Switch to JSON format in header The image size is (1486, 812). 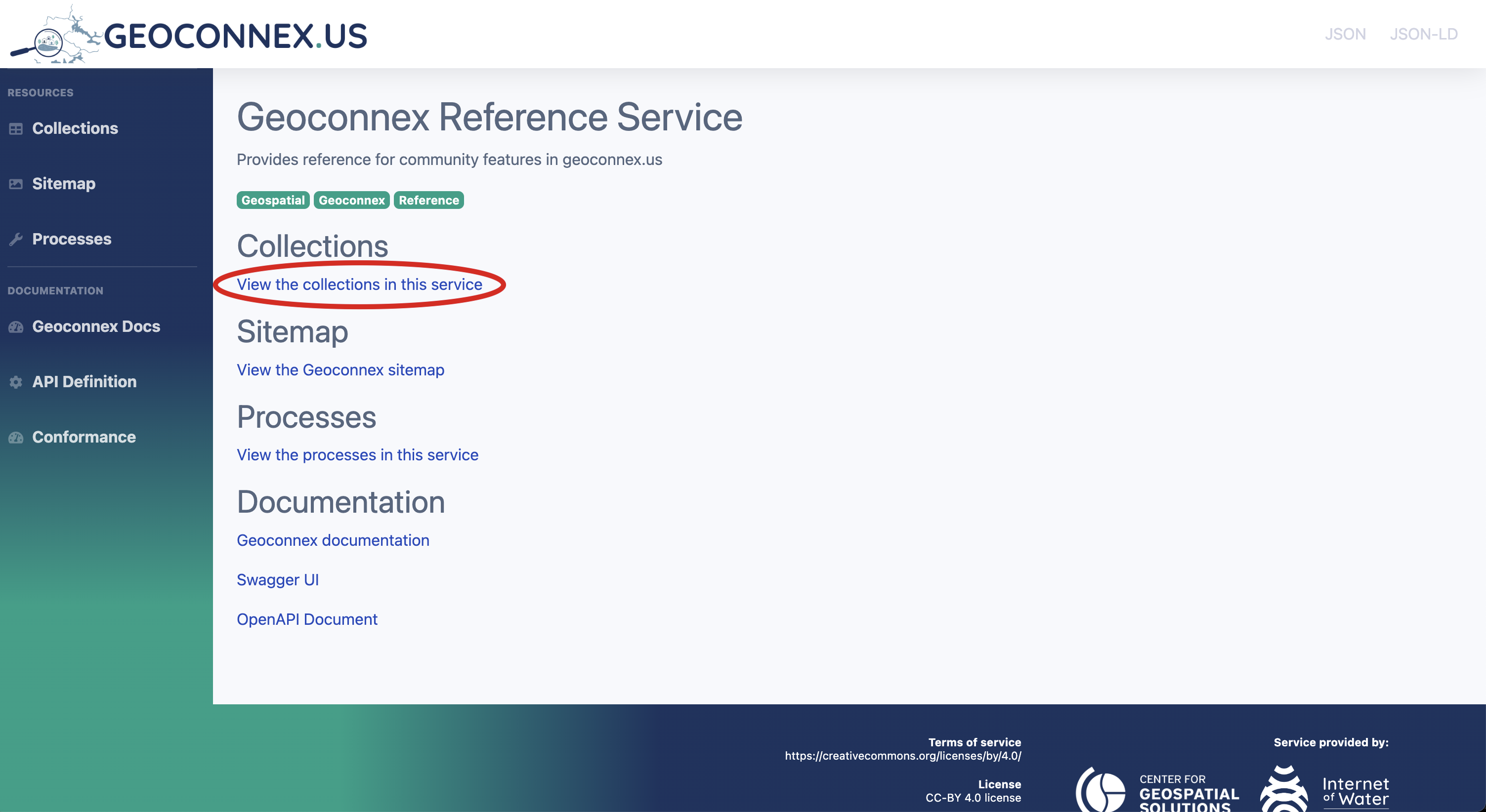(x=1345, y=34)
